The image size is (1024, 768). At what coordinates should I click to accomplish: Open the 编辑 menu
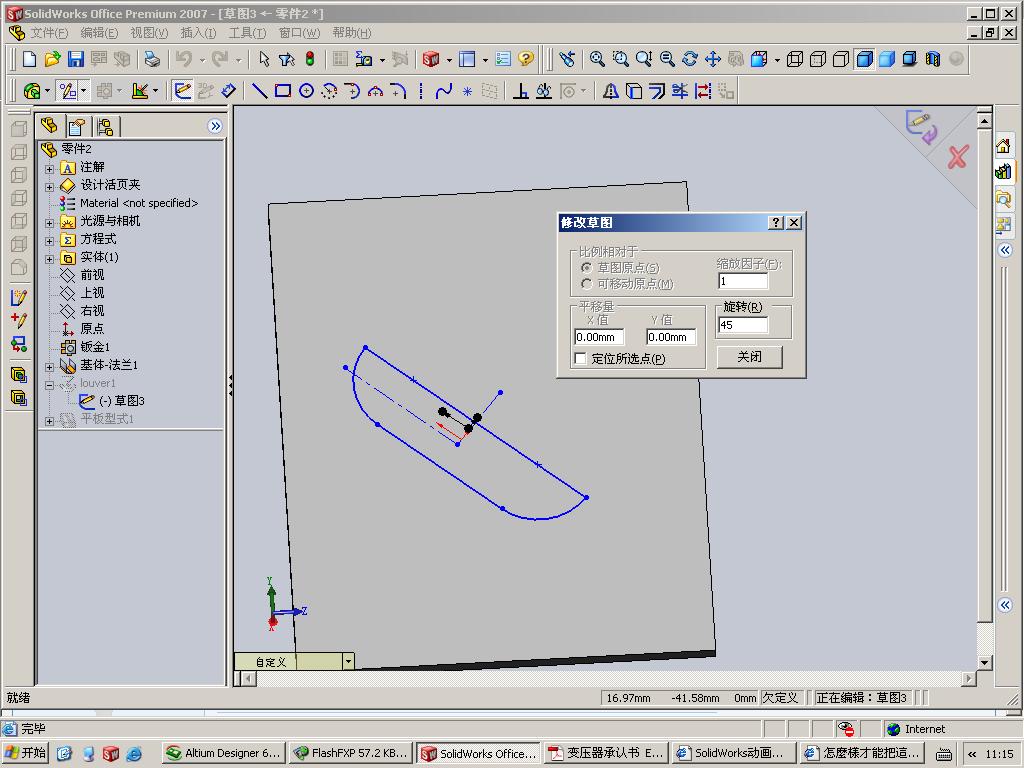click(x=99, y=33)
